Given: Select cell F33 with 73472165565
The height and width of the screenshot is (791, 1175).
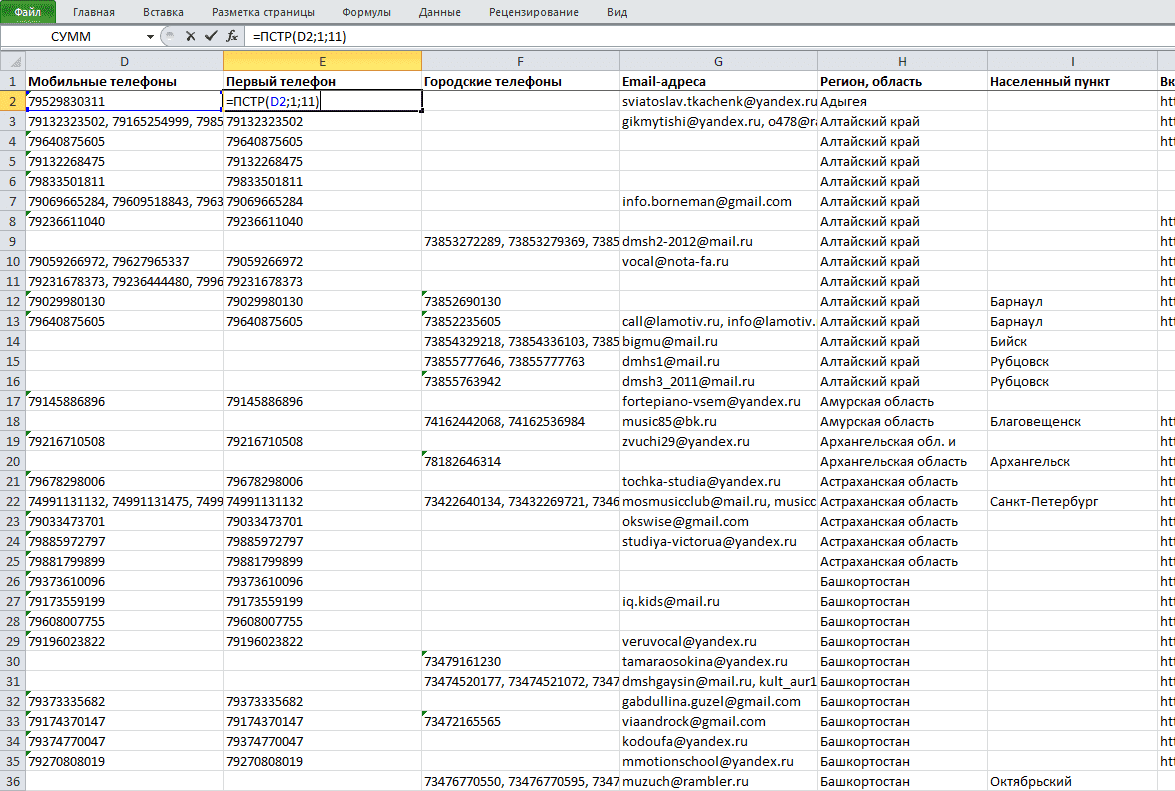Looking at the screenshot, I should [x=520, y=721].
